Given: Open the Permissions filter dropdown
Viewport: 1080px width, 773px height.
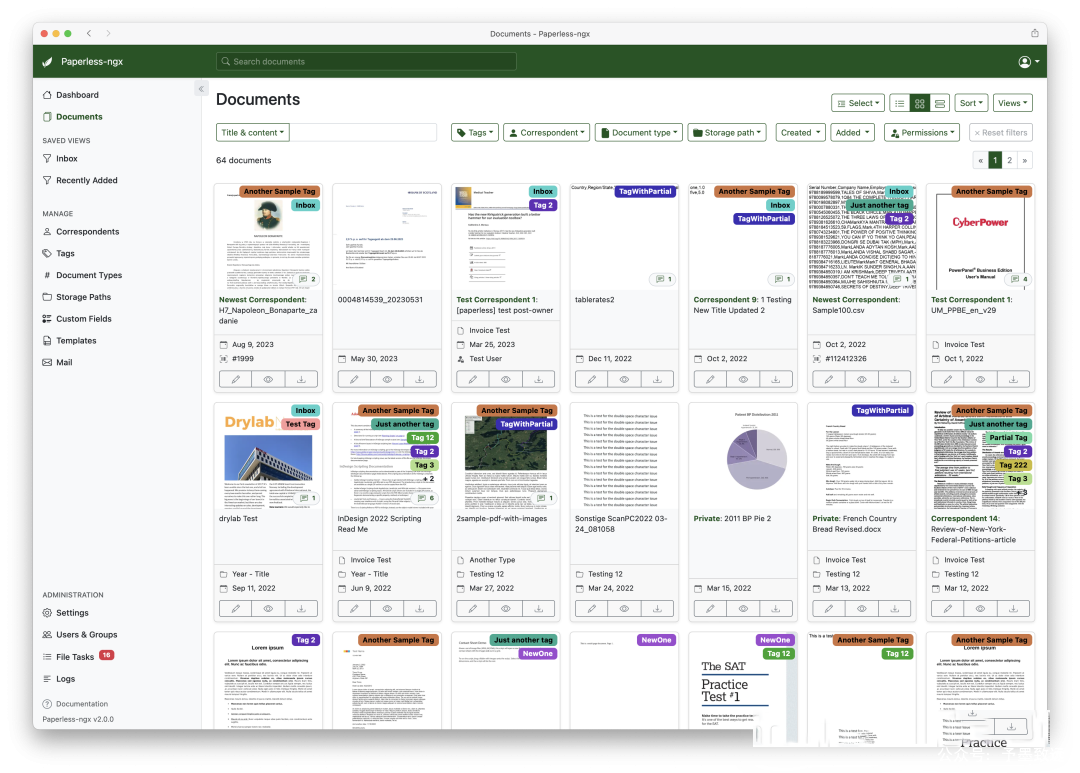Looking at the screenshot, I should click(923, 133).
